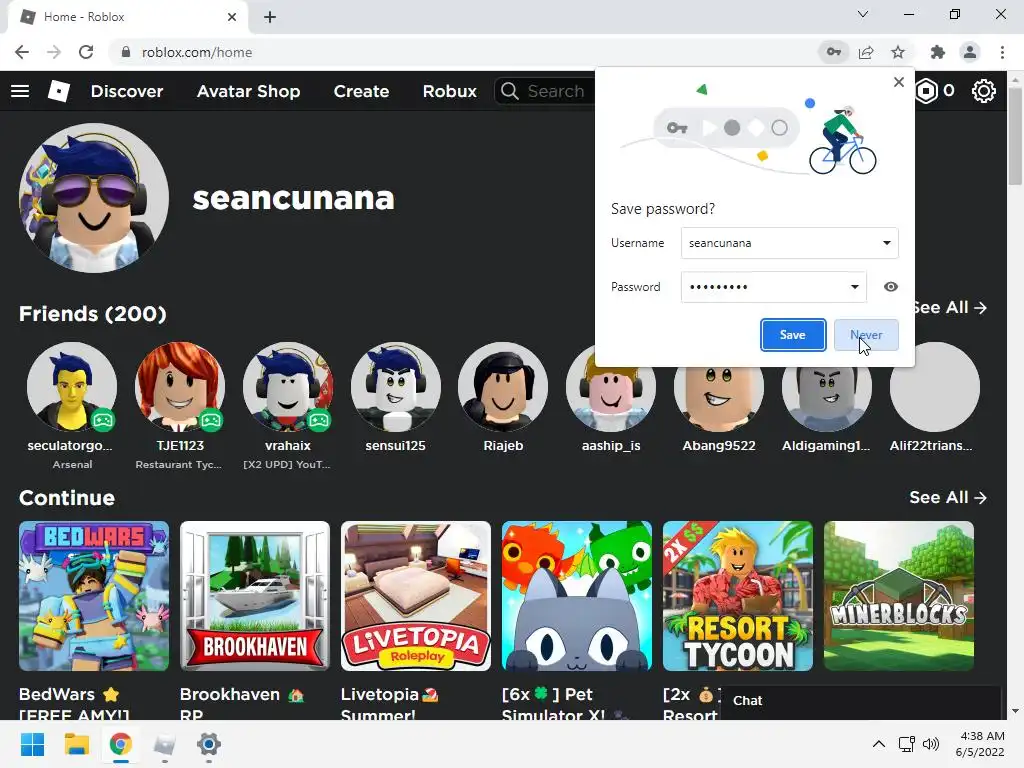
Task: Open the Windows Start menu
Action: [x=32, y=744]
